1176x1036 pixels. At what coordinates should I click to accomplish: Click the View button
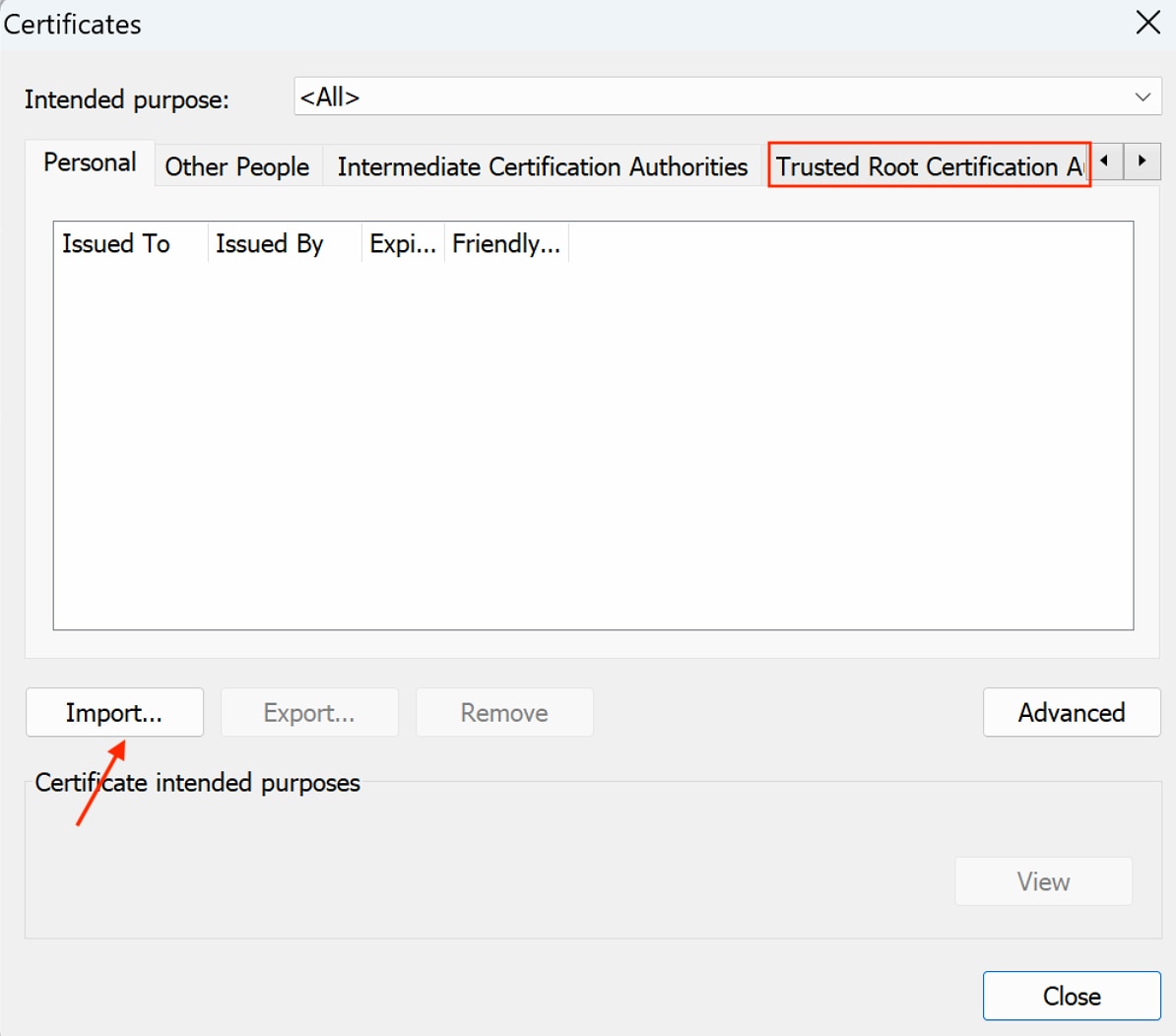(1043, 881)
